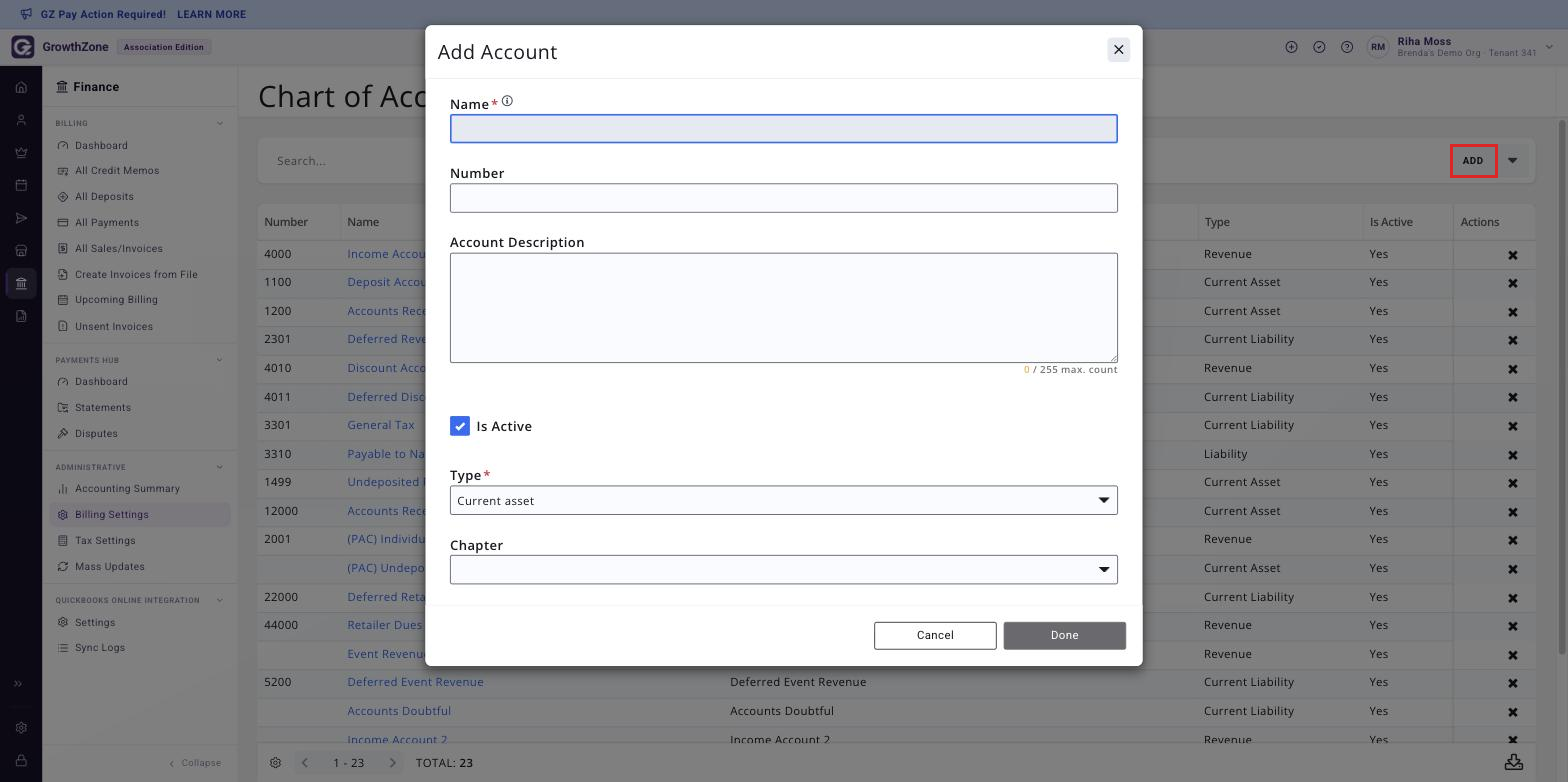
Task: Collapse the Administrative section
Action: (220, 467)
